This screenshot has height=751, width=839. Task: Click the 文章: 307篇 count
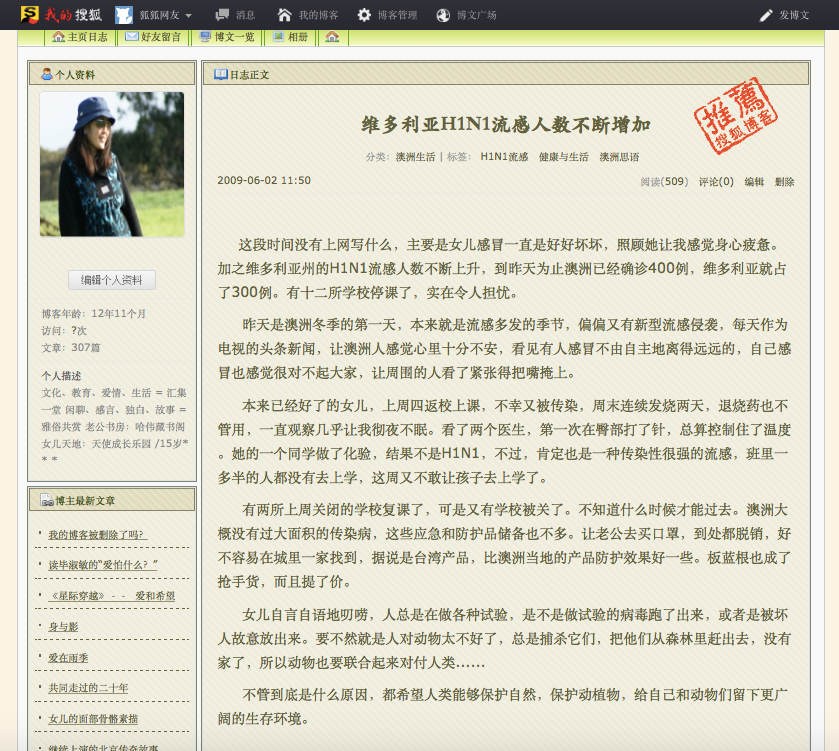point(71,348)
